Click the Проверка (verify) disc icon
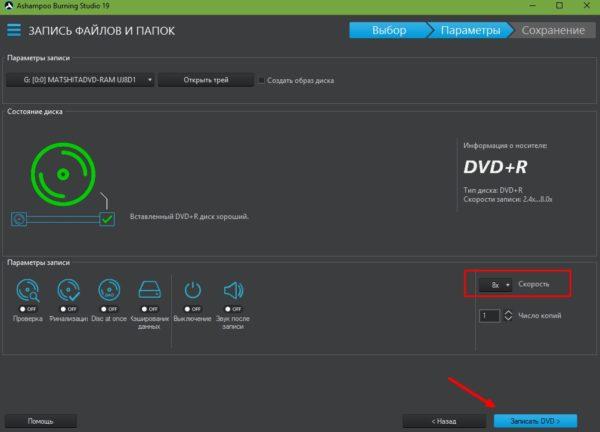This screenshot has height=432, width=600. (28, 290)
